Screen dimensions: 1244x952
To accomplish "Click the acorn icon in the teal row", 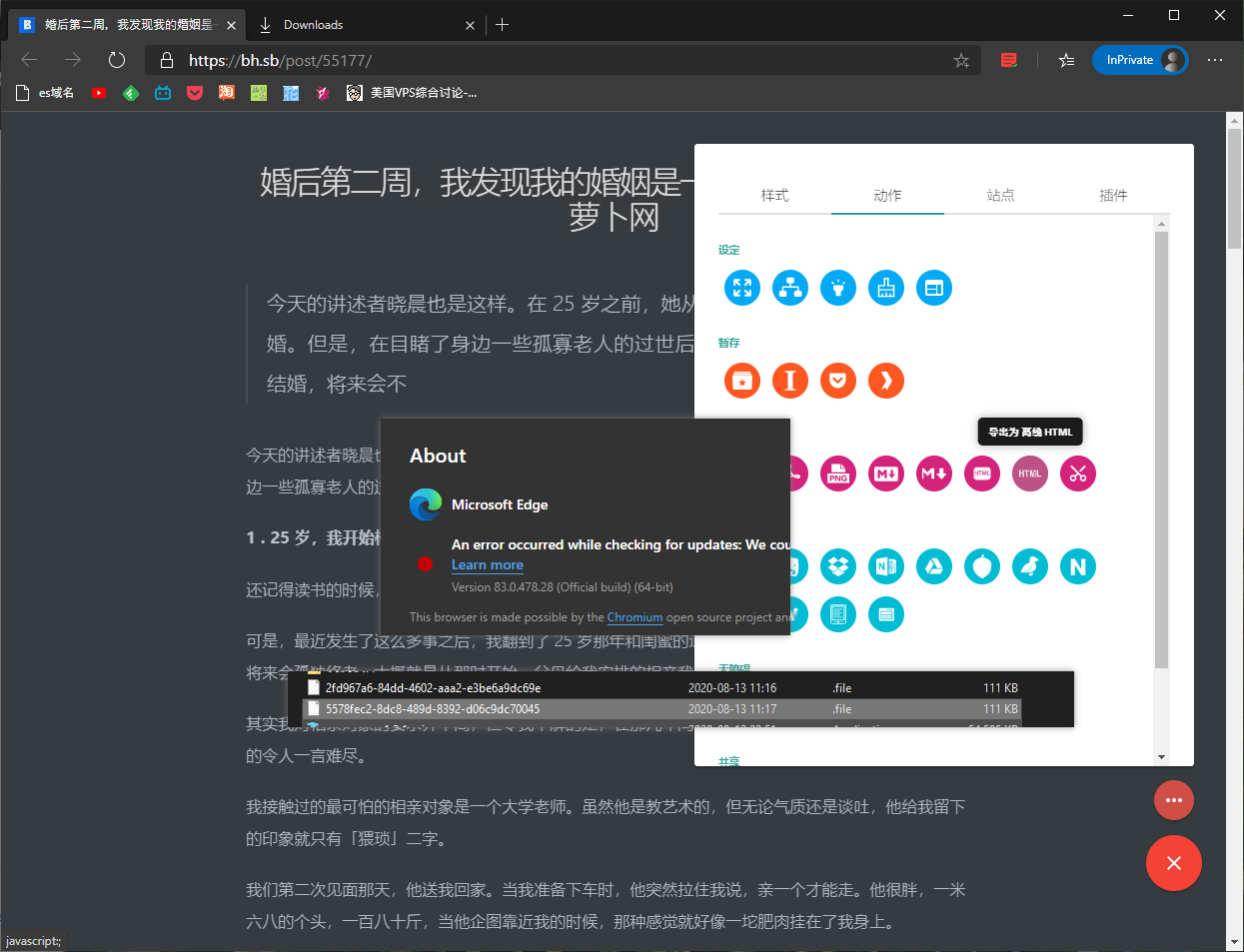I will pyautogui.click(x=982, y=566).
